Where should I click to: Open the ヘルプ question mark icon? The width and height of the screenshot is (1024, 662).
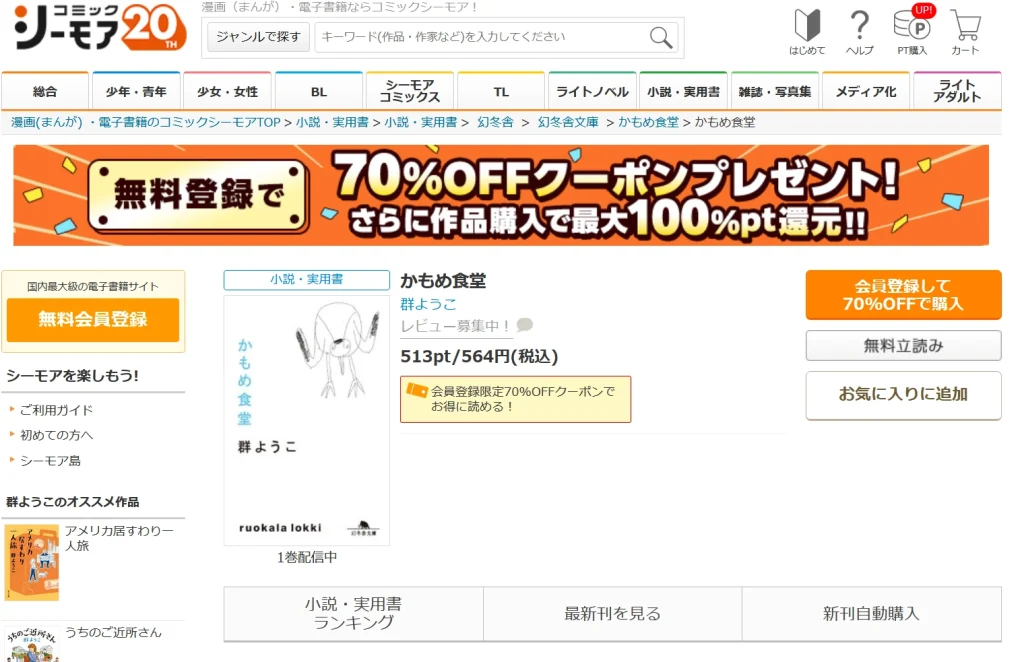click(x=859, y=31)
